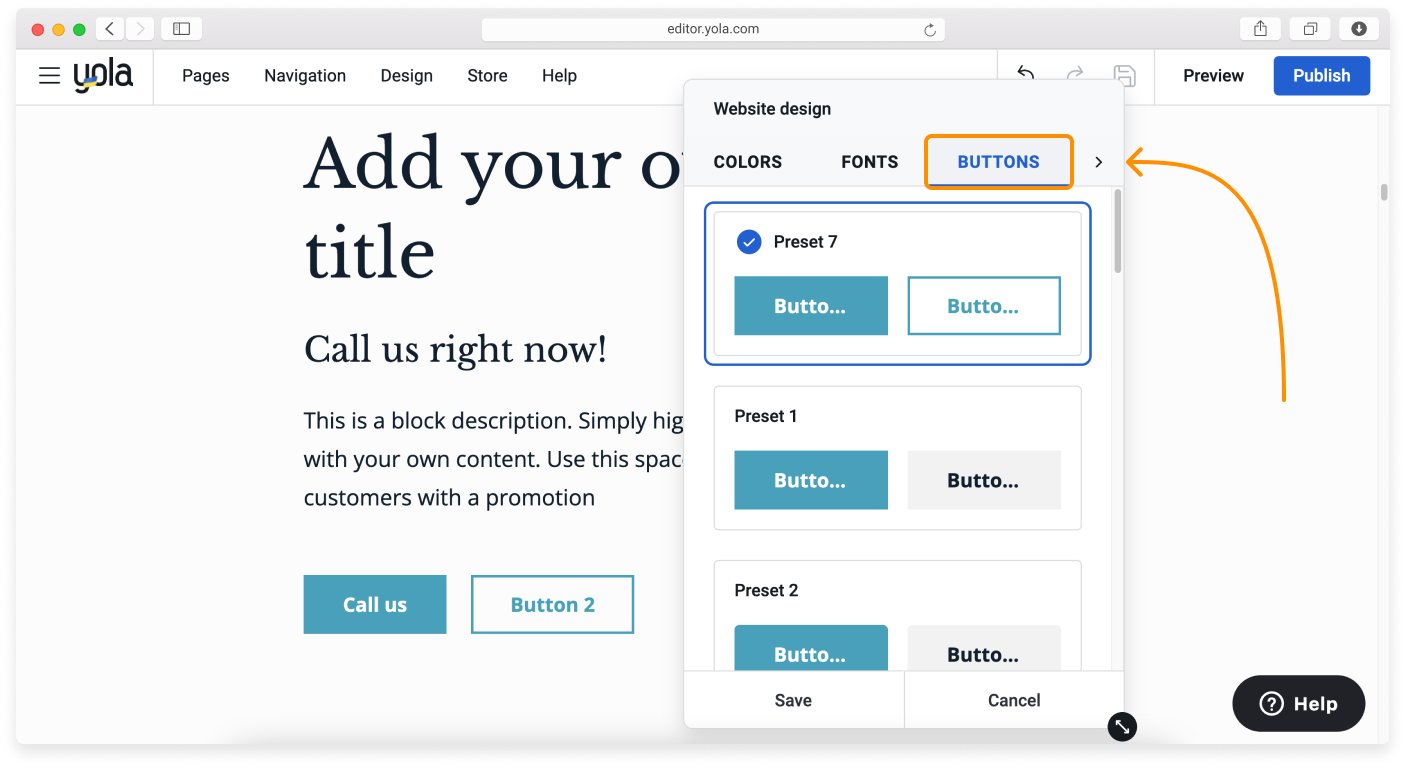1406x768 pixels.
Task: Click the undo arrow icon
Action: coord(1025,74)
